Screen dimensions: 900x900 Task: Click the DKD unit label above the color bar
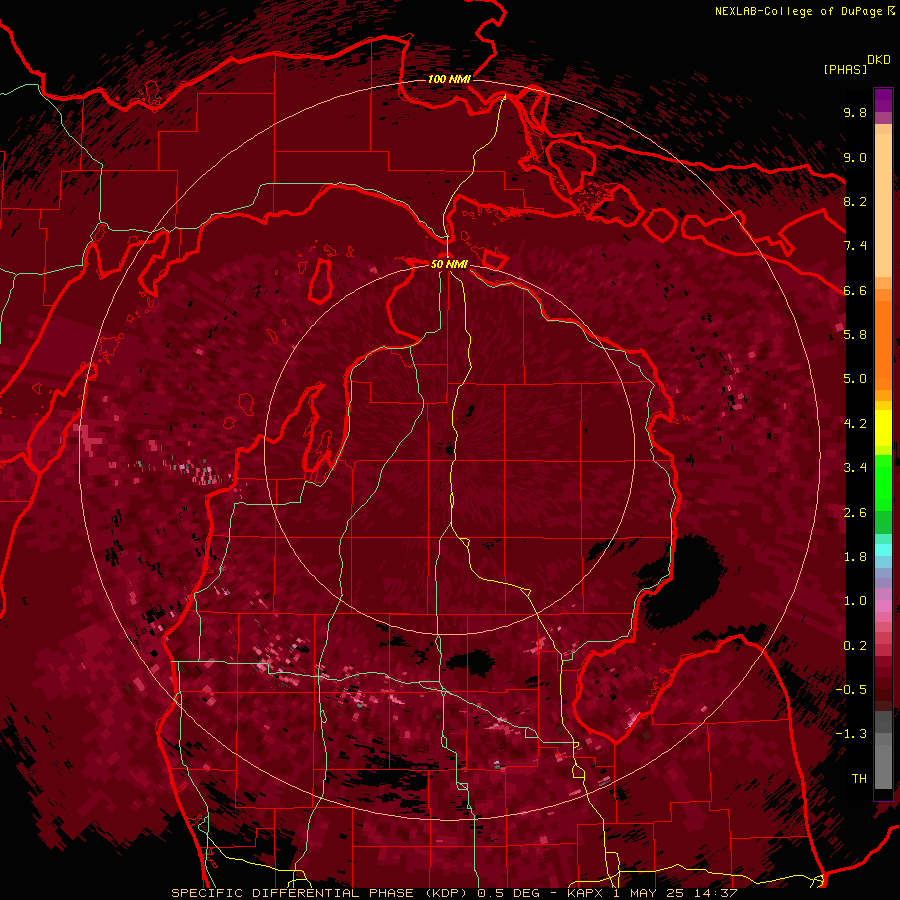coord(879,60)
